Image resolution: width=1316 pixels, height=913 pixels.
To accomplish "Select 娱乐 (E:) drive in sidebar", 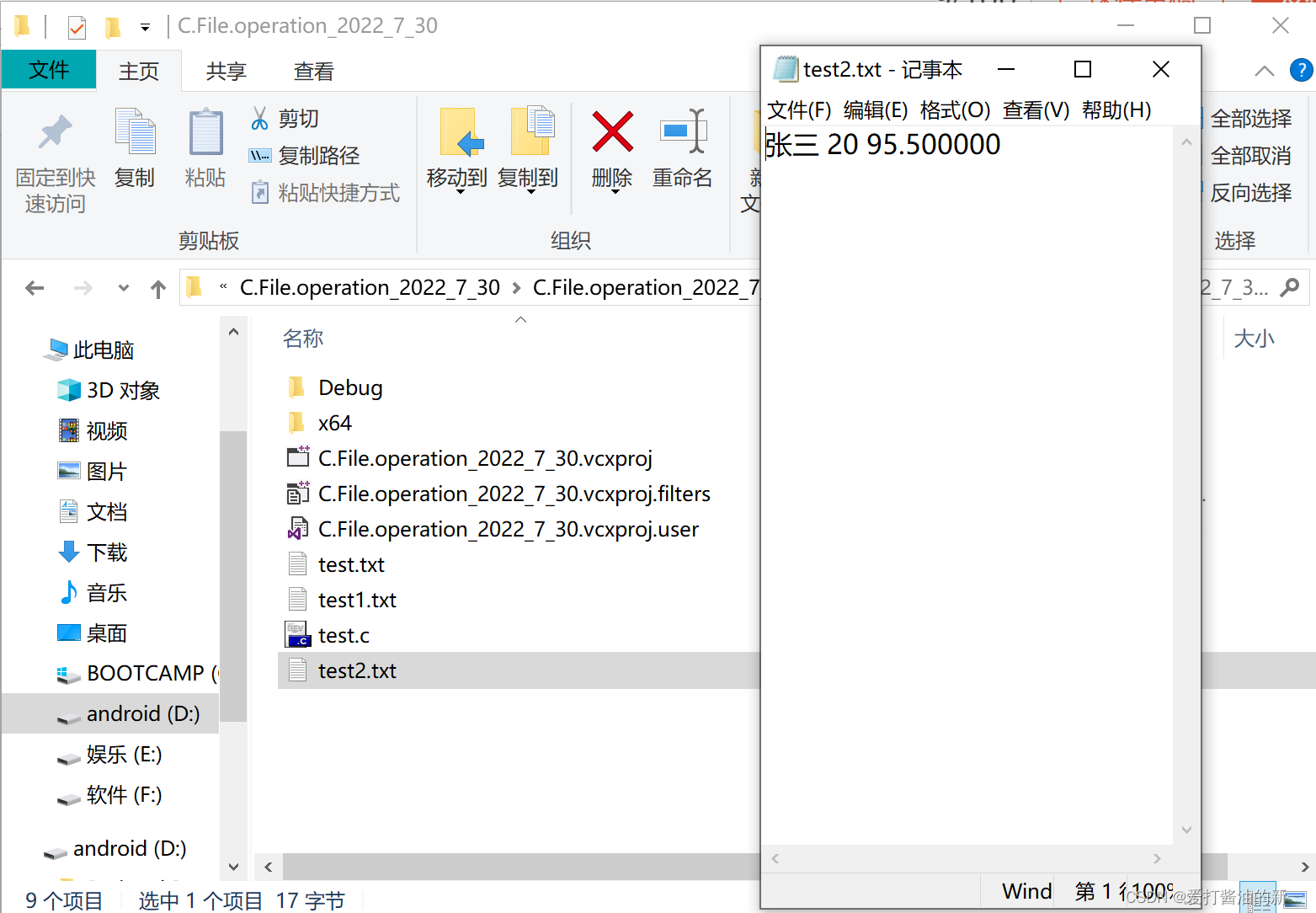I will click(109, 754).
